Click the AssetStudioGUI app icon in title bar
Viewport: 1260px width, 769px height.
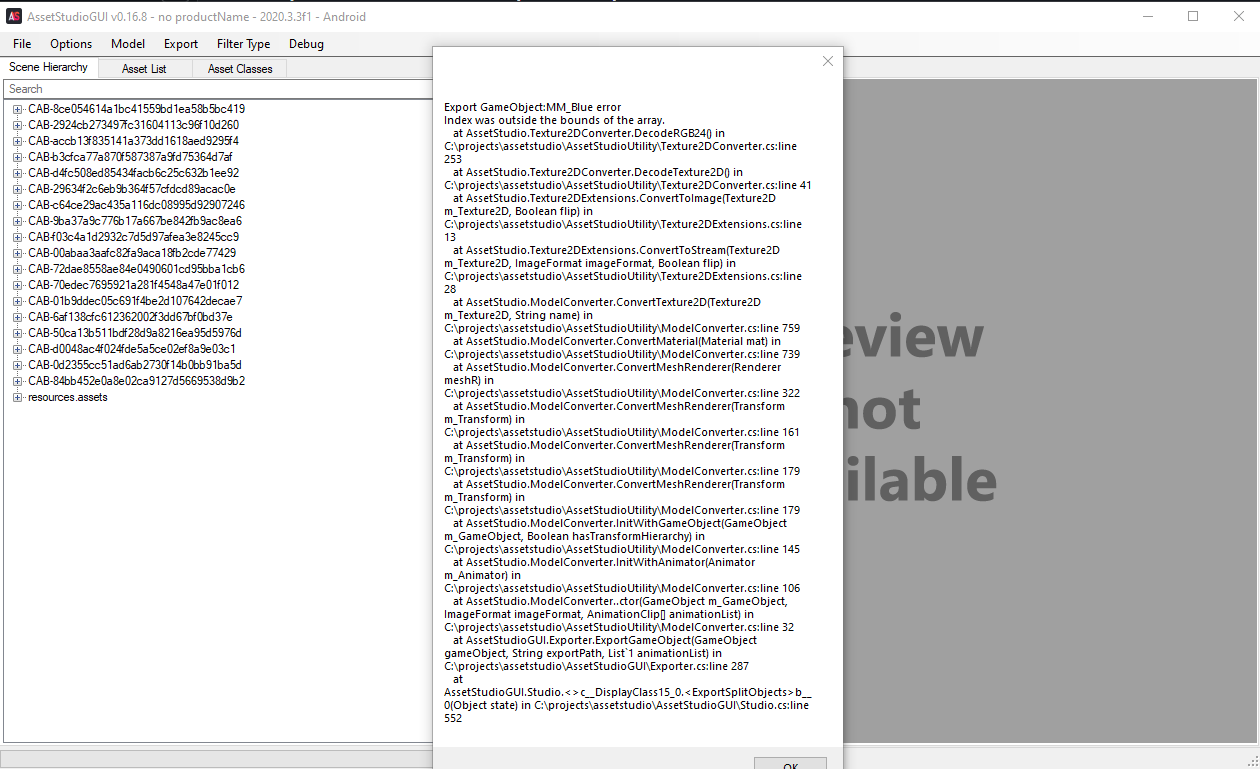click(x=12, y=15)
